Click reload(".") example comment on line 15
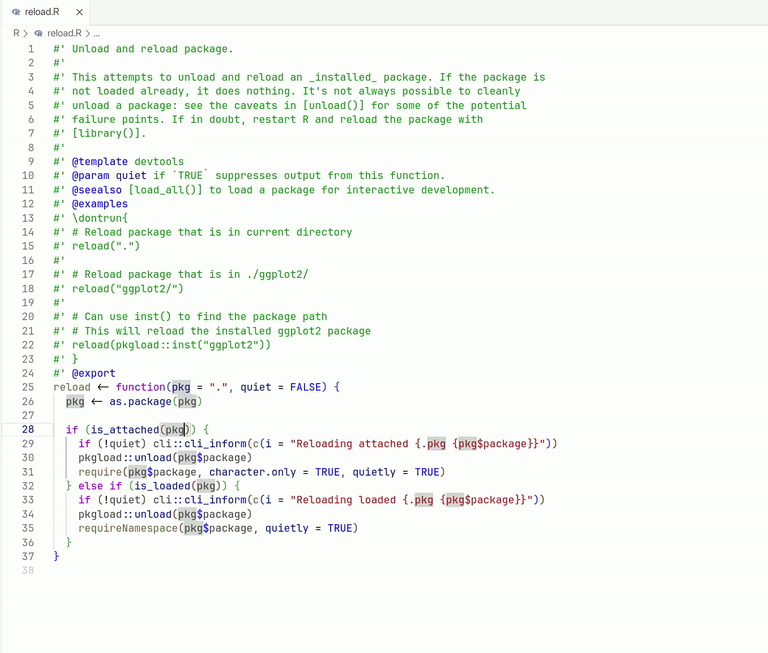Screen dimensions: 768x653 [106, 246]
